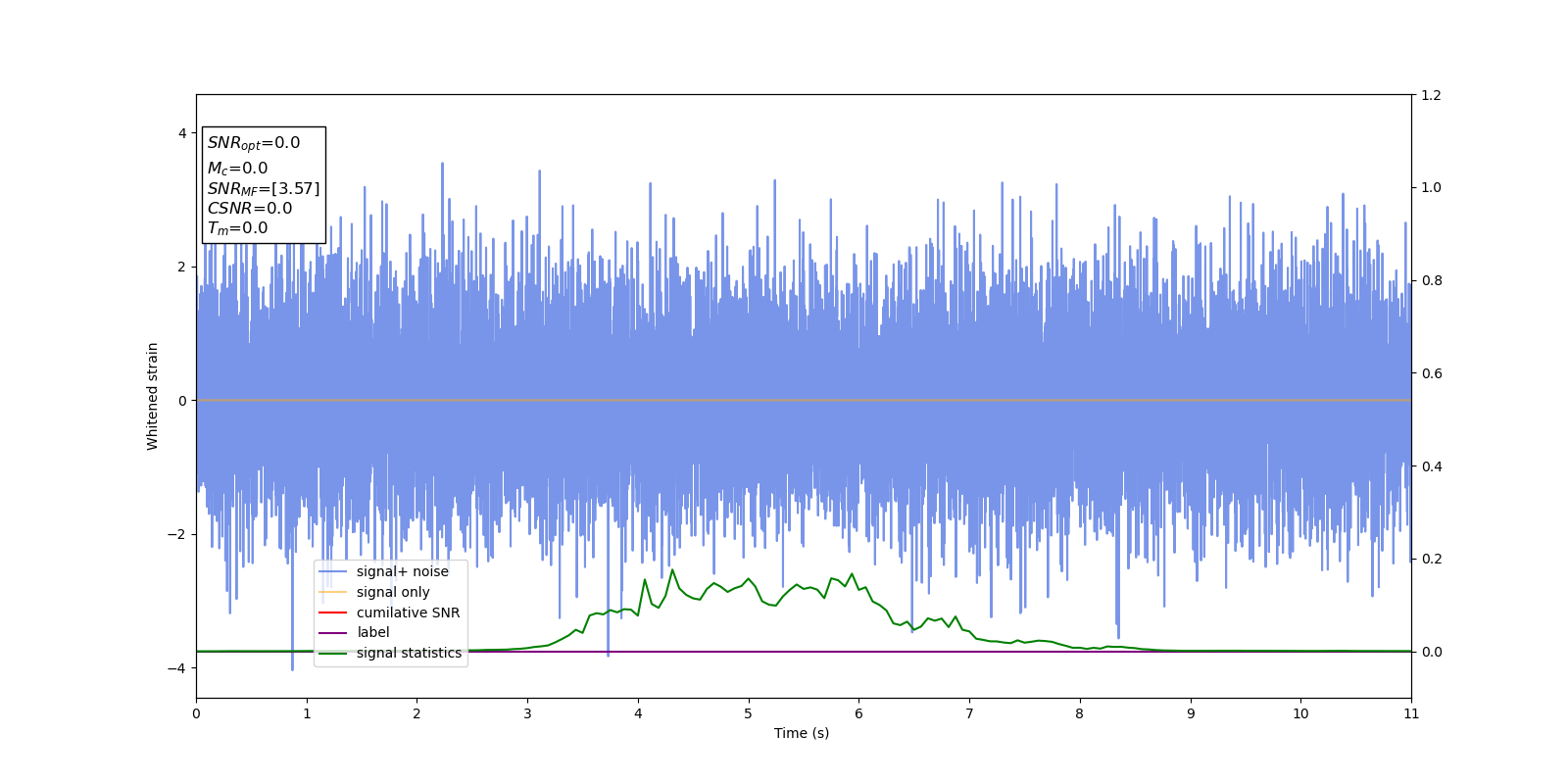Click the SNRopt=0.0 annotation text
This screenshot has height=784, width=1568.
point(254,143)
